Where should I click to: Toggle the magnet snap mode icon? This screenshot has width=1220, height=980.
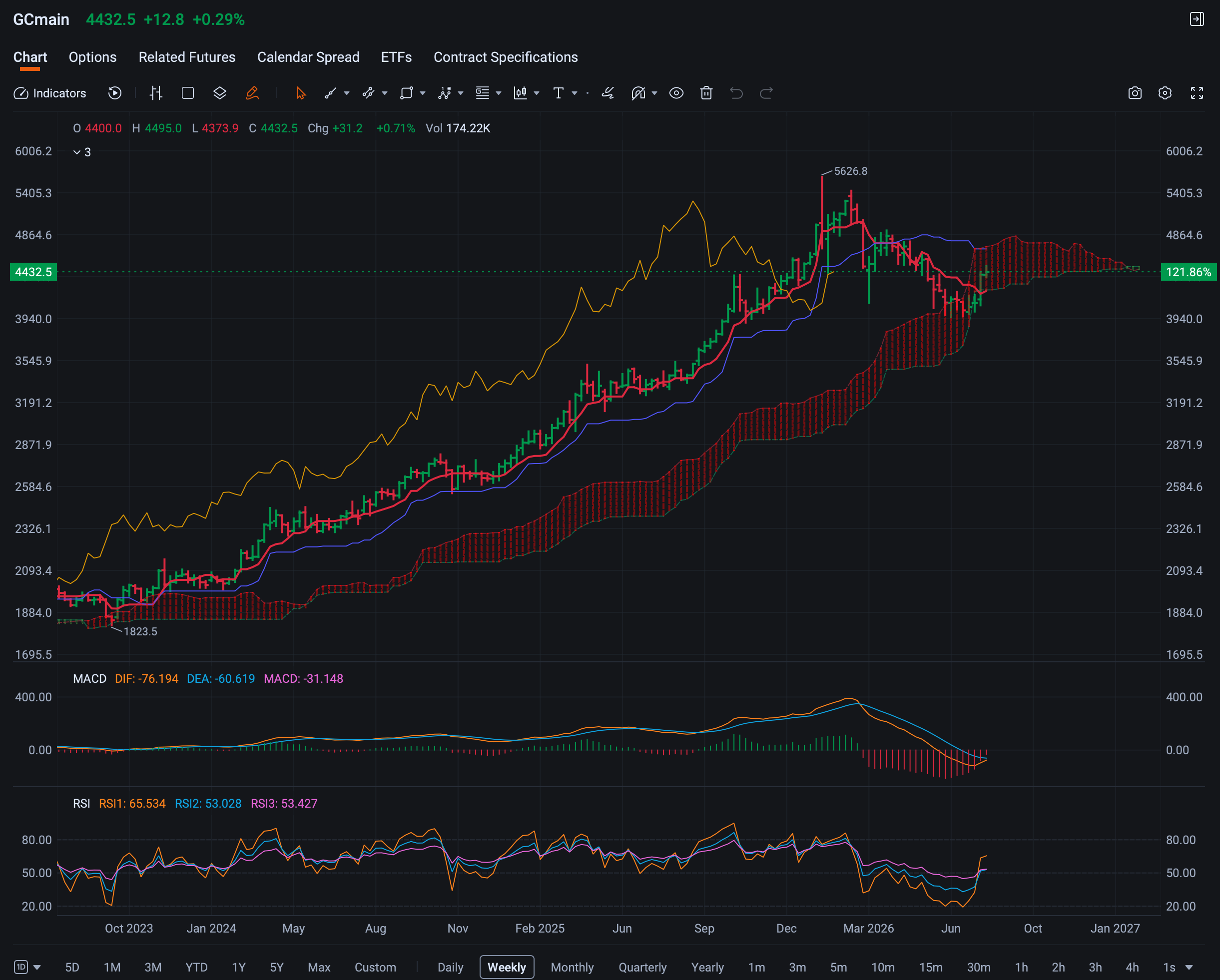tap(638, 93)
